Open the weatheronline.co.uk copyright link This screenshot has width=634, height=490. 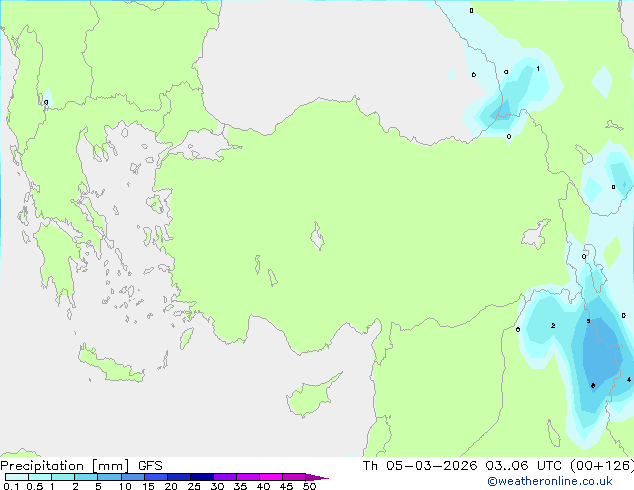pos(550,481)
